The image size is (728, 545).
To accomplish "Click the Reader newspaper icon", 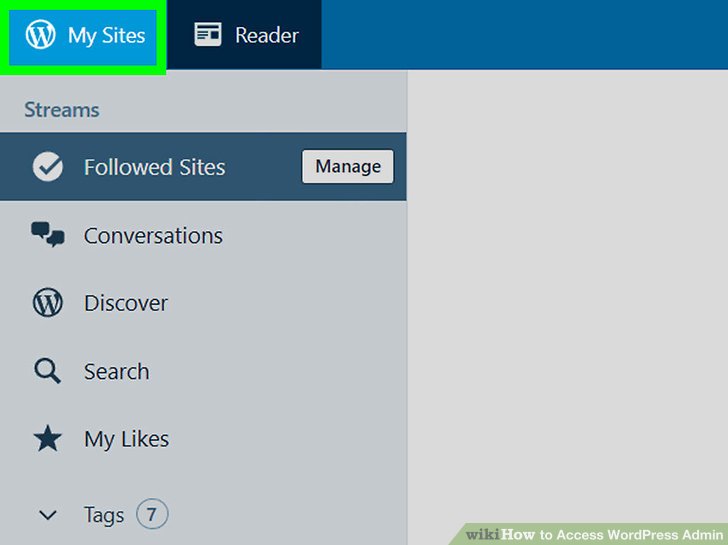I will tap(208, 34).
